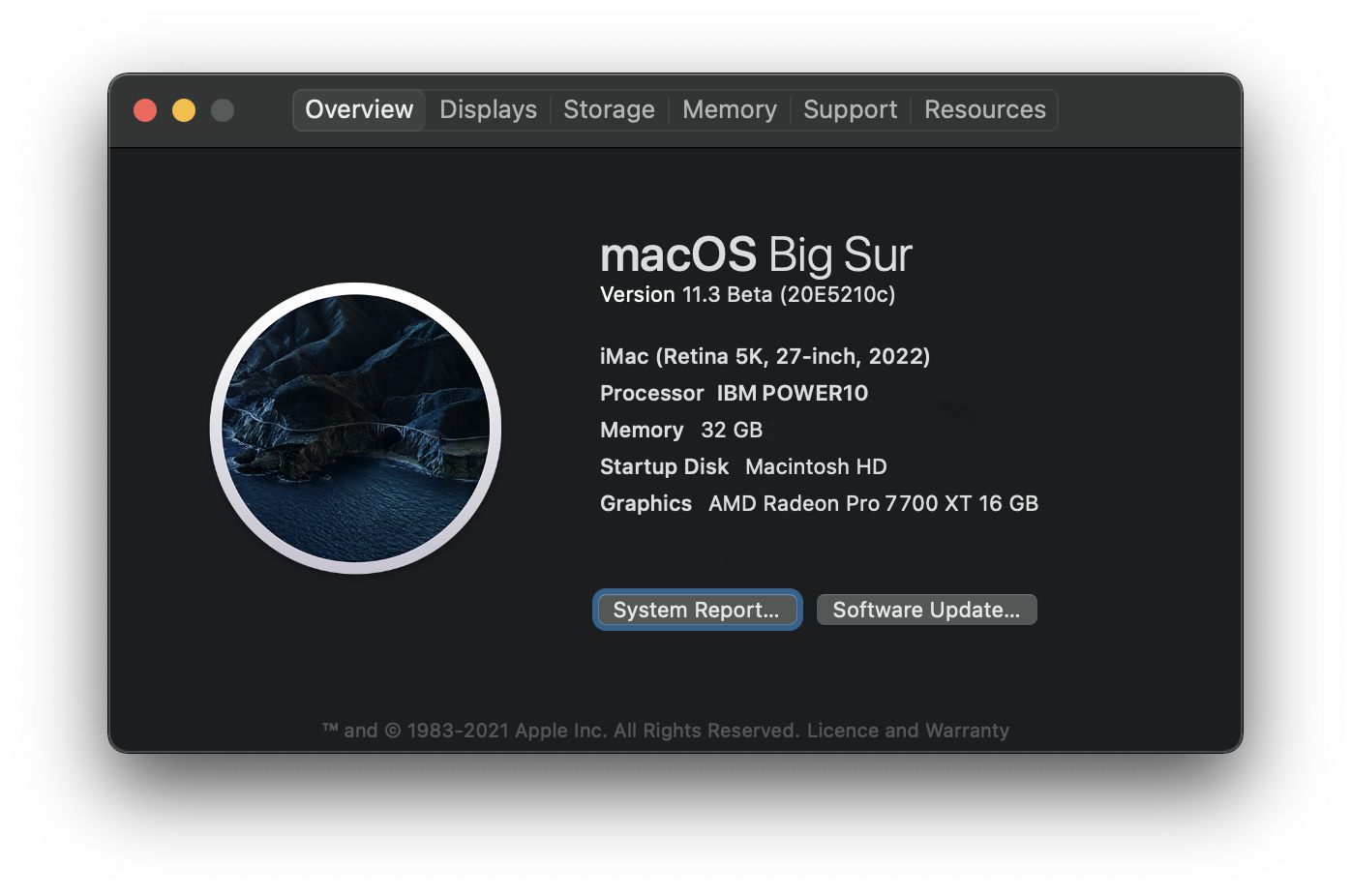Switch to the Memory tab
Image resolution: width=1351 pixels, height=896 pixels.
point(730,109)
